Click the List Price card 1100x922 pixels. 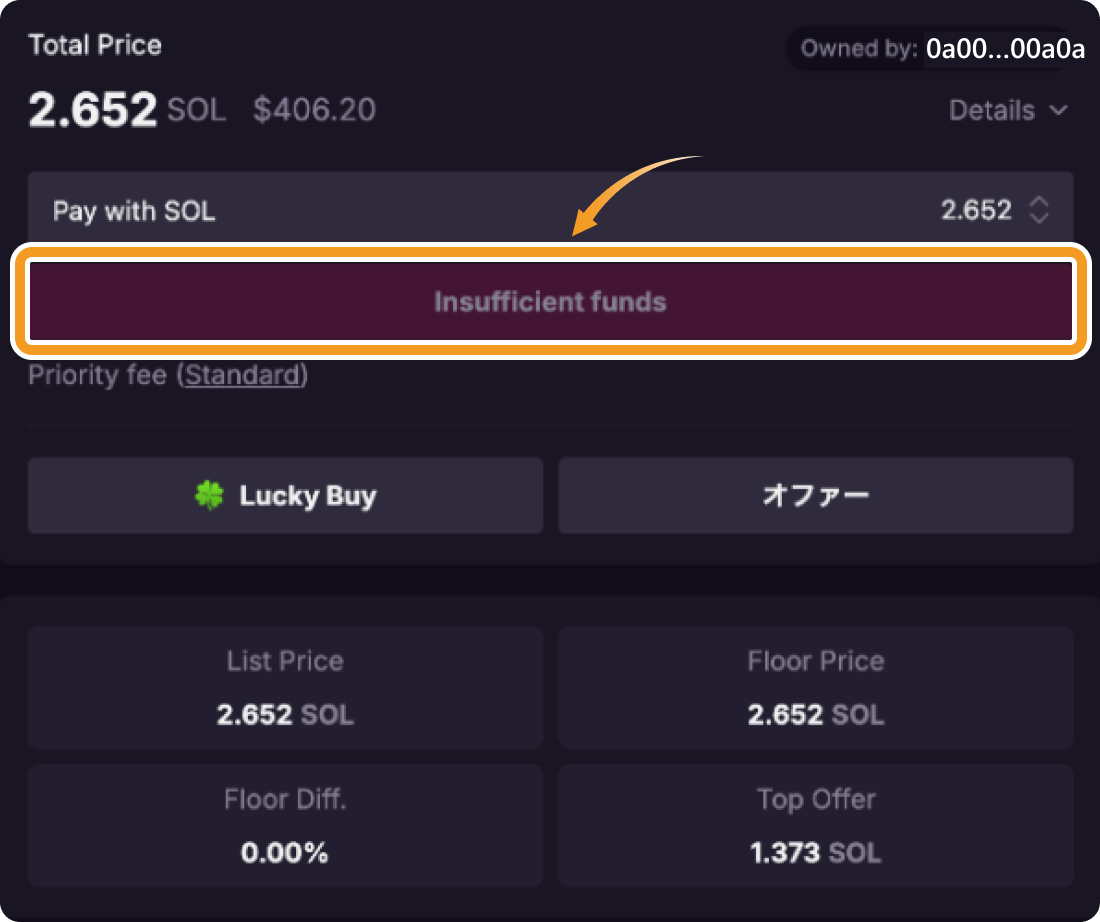tap(285, 688)
